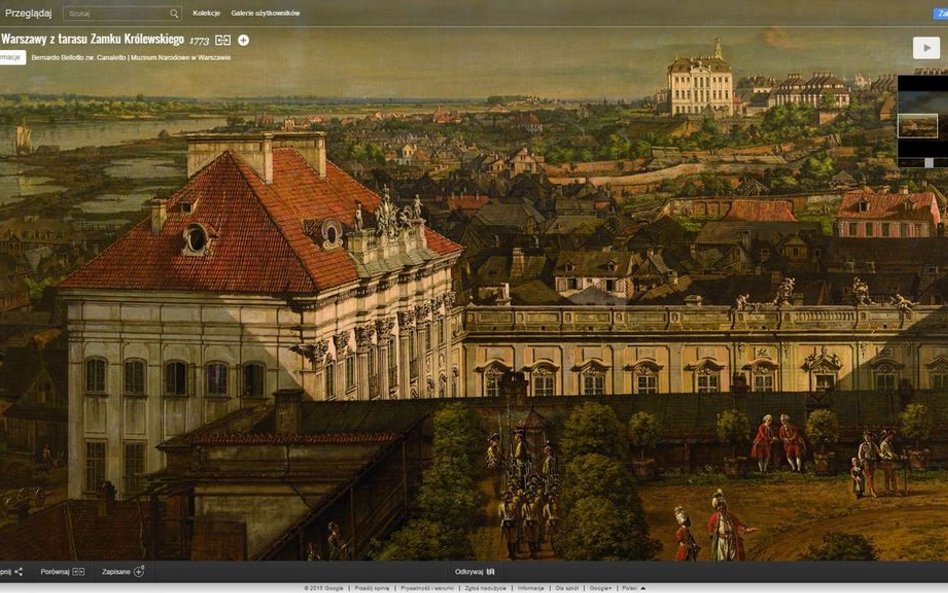The width and height of the screenshot is (948, 593).
Task: Open Kolekcje in top navigation
Action: (206, 13)
